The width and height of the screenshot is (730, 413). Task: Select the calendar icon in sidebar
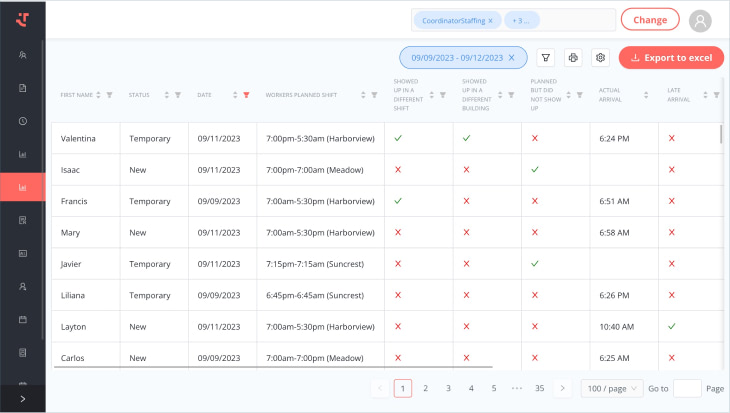pyautogui.click(x=22, y=319)
